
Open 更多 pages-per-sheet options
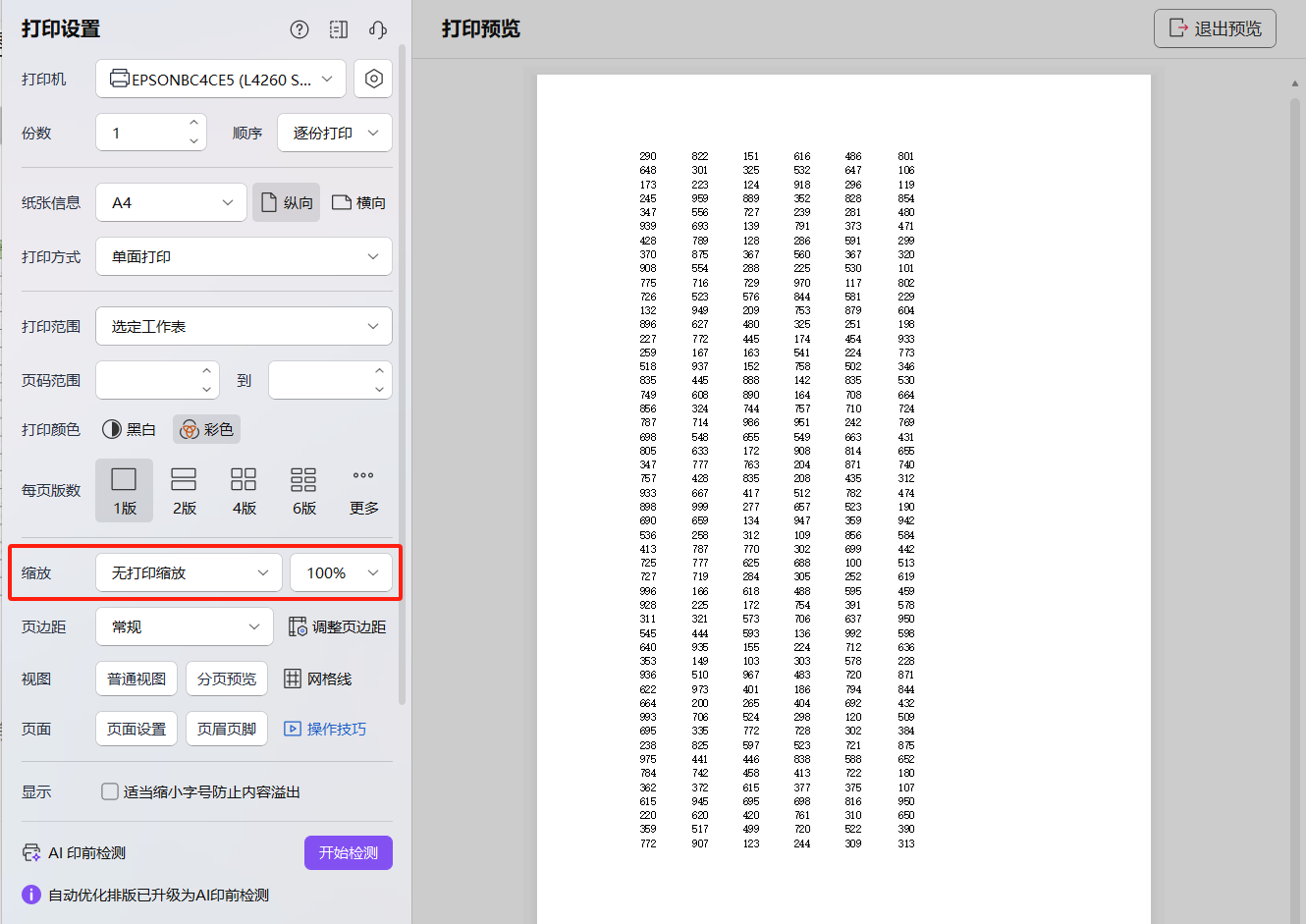point(363,490)
